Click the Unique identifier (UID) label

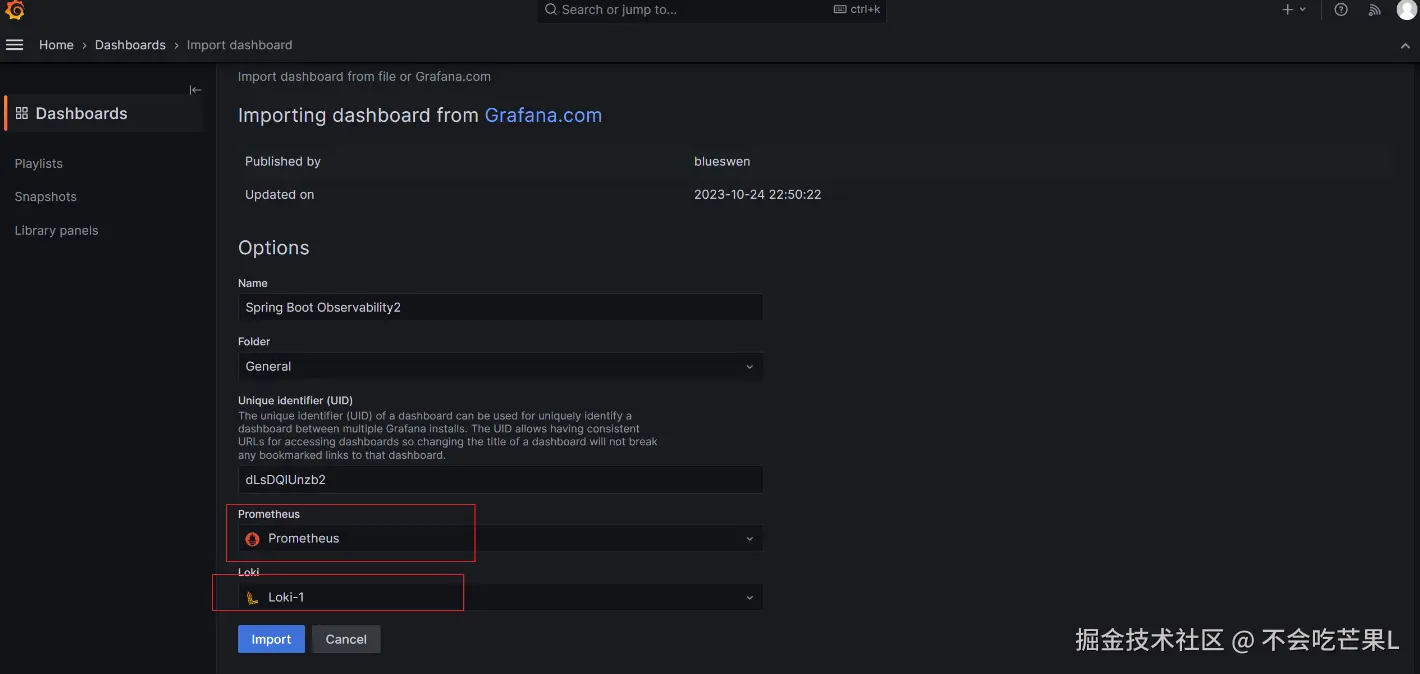pyautogui.click(x=295, y=401)
